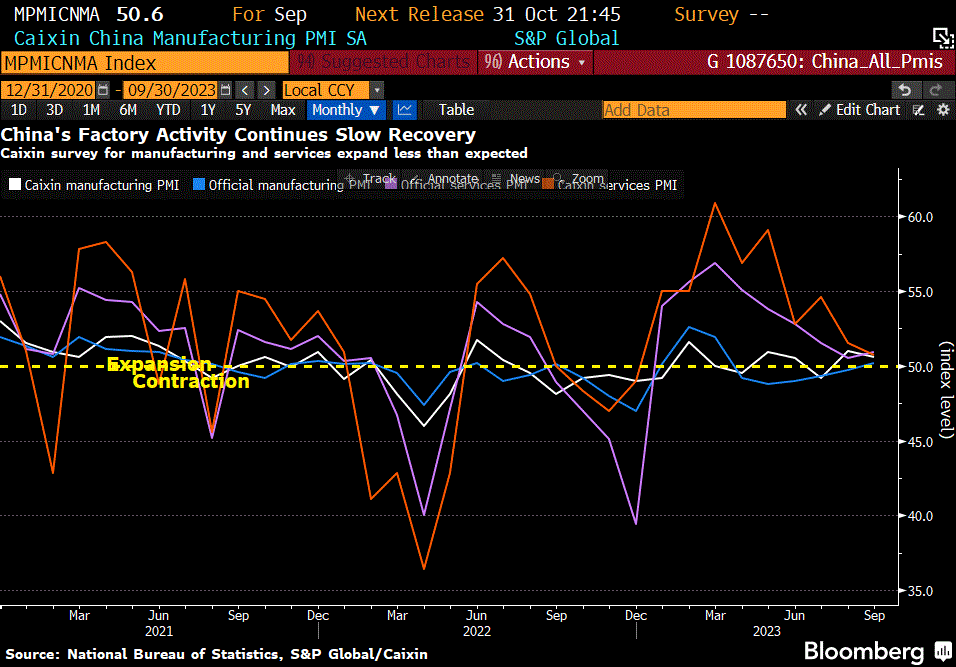This screenshot has height=667, width=956.
Task: Switch to Table view
Action: [x=457, y=110]
